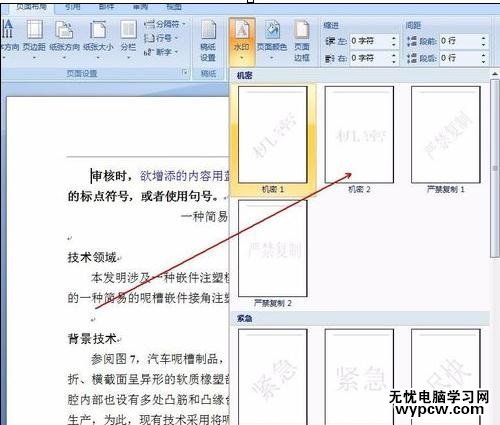Open the 页面颜色 page color menu

(x=272, y=39)
